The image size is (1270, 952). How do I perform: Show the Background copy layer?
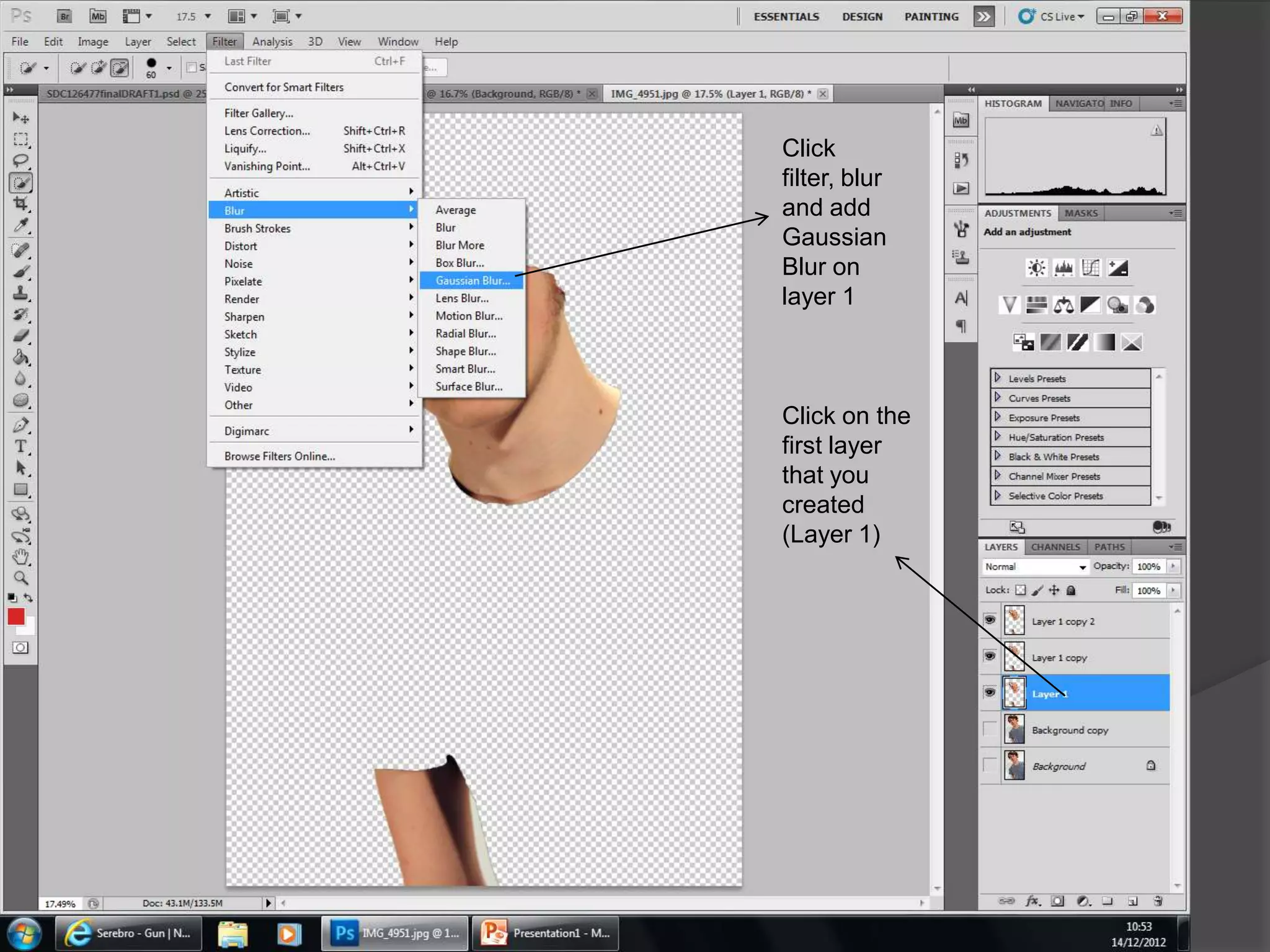click(x=990, y=729)
